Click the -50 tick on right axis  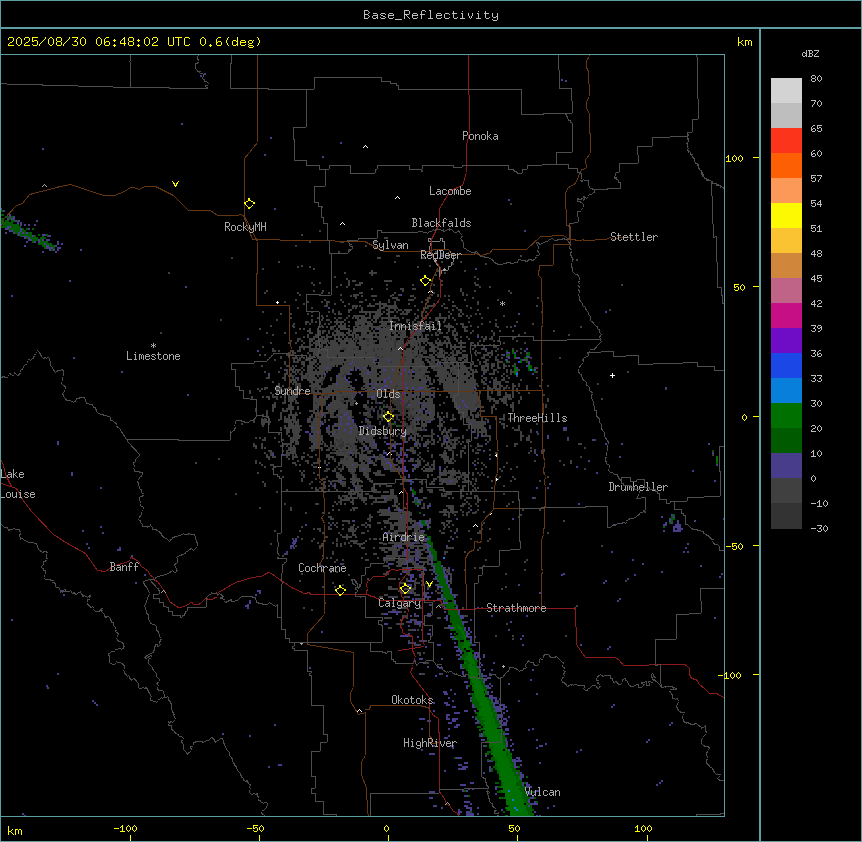(734, 546)
